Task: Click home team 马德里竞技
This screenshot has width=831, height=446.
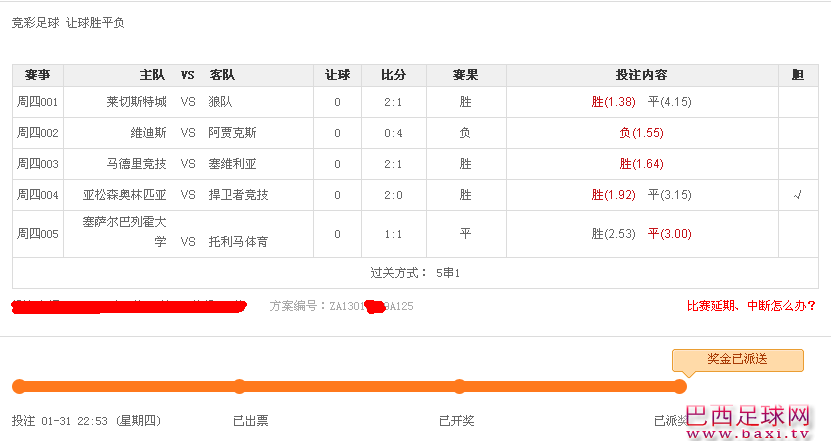Action: tap(136, 164)
